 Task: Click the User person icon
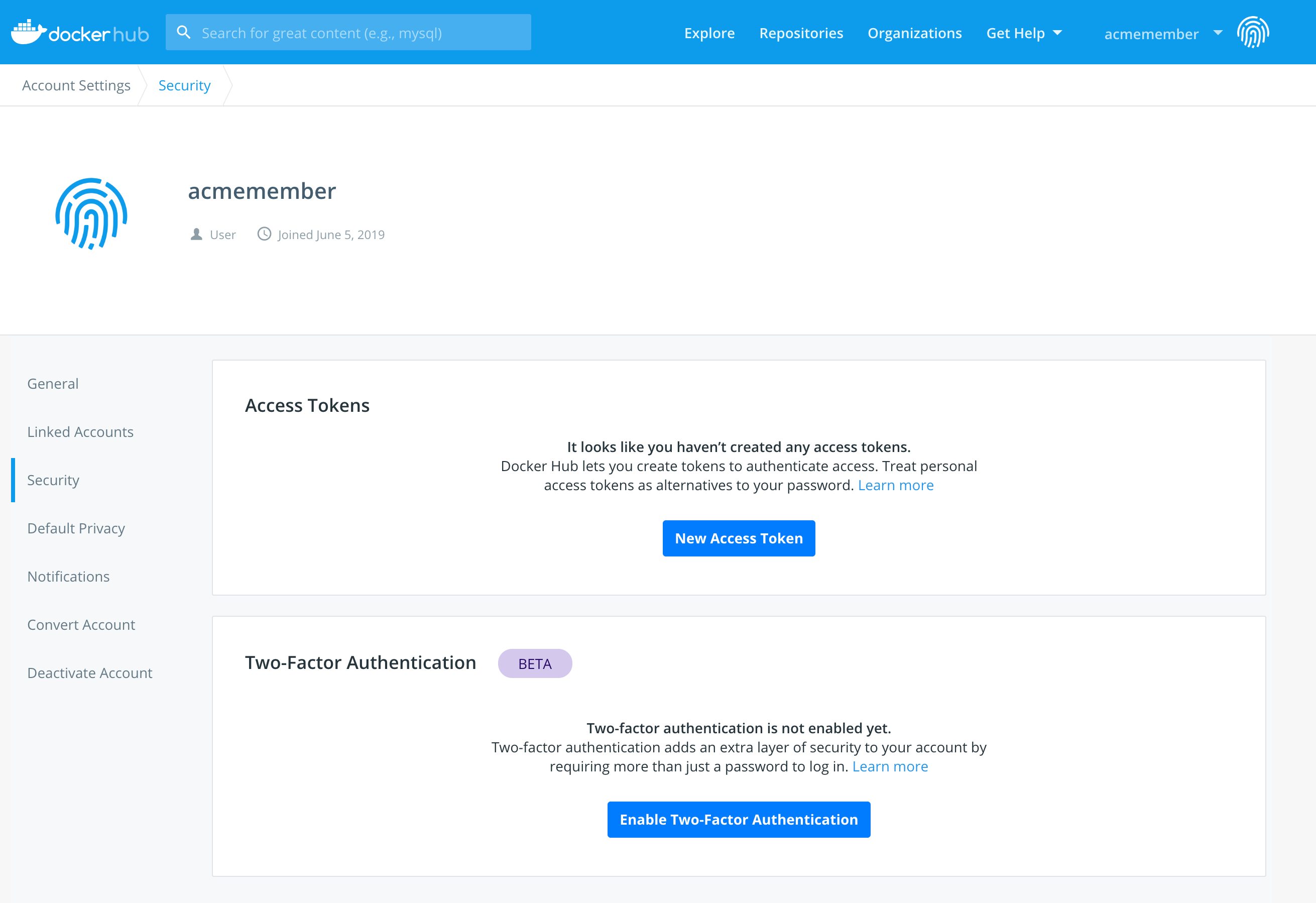click(196, 235)
